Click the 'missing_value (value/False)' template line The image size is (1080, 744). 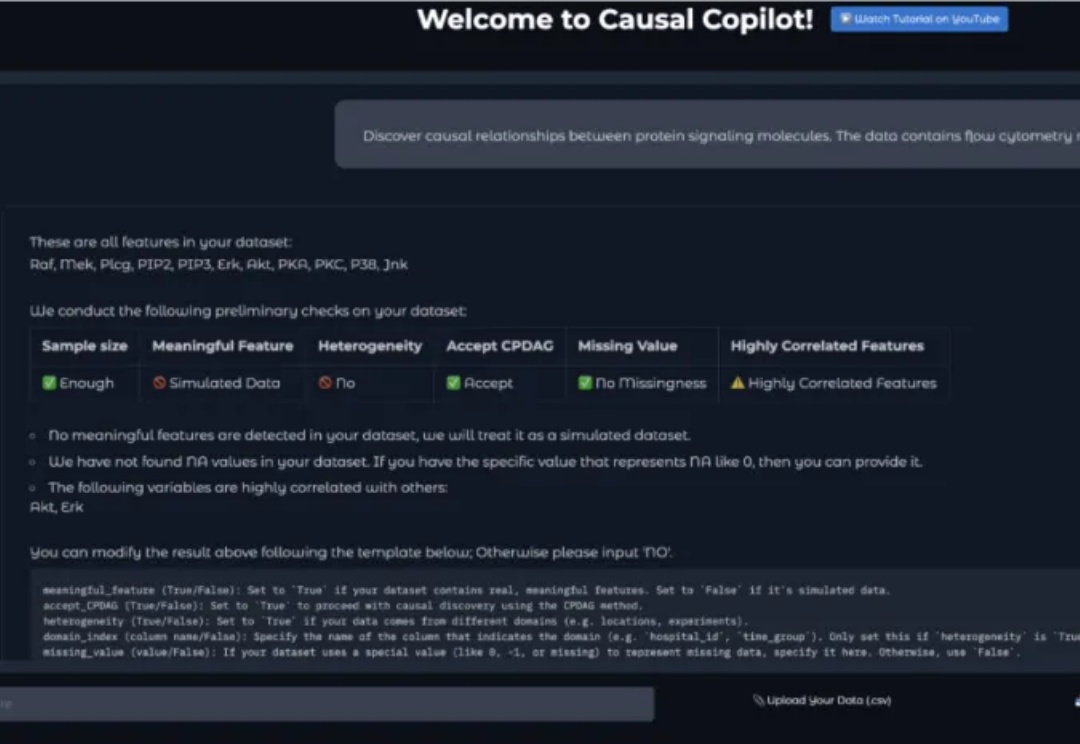tap(532, 652)
